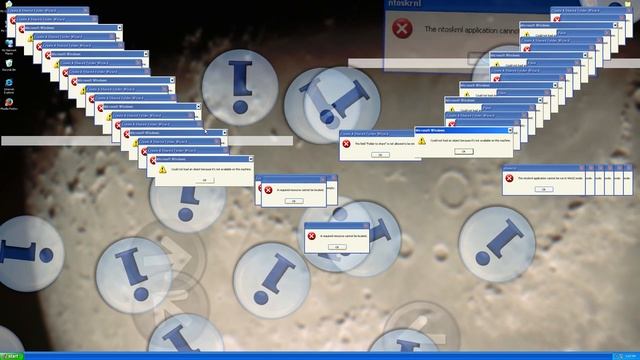Open My Network Places desktop icon
Viewport: 640px width, 360px height.
(x=9, y=47)
